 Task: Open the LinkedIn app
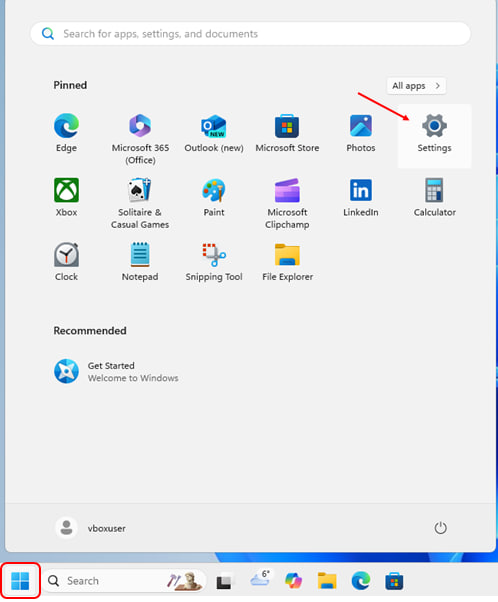tap(361, 199)
